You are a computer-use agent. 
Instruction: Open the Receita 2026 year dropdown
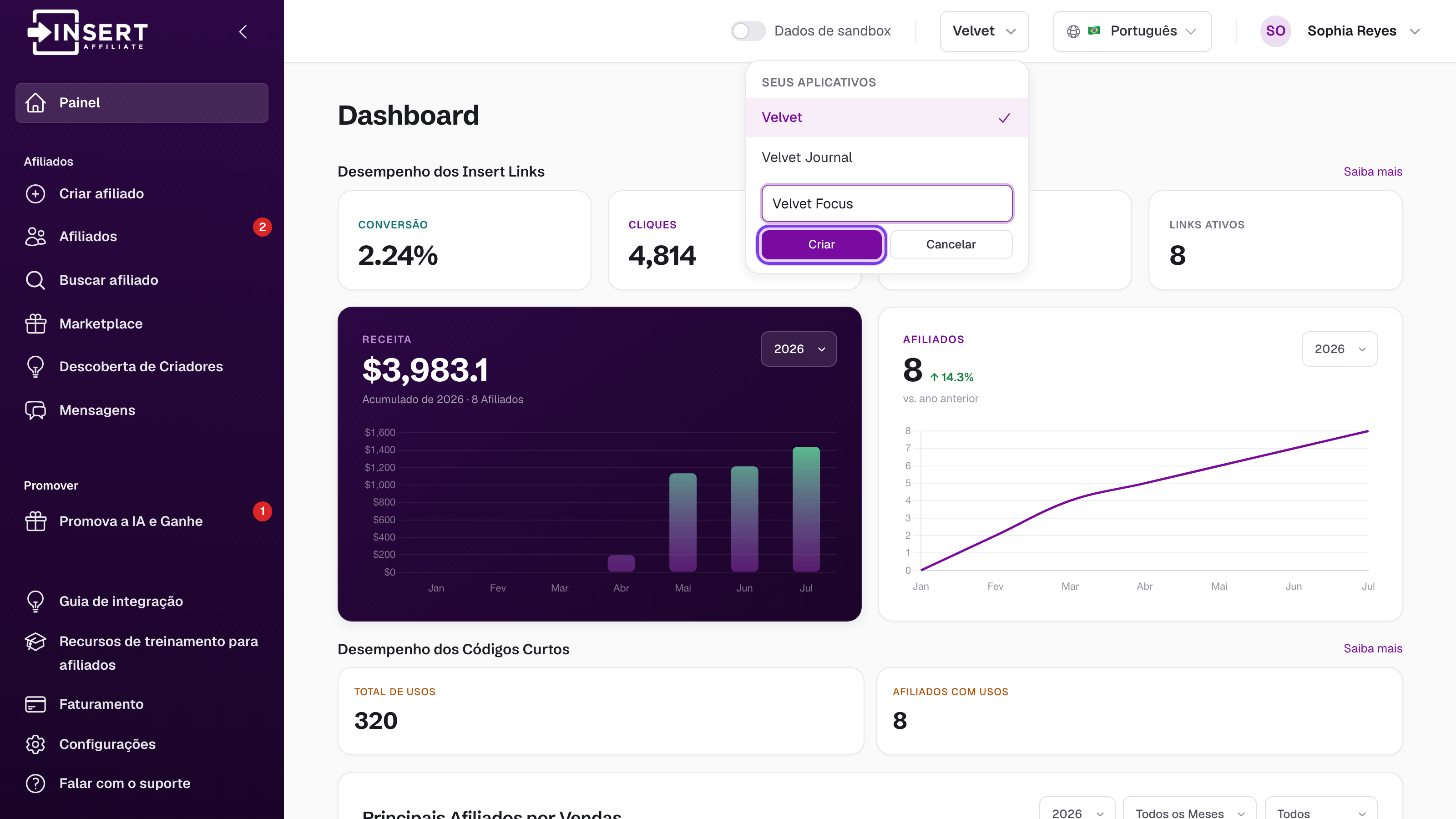[x=799, y=349]
